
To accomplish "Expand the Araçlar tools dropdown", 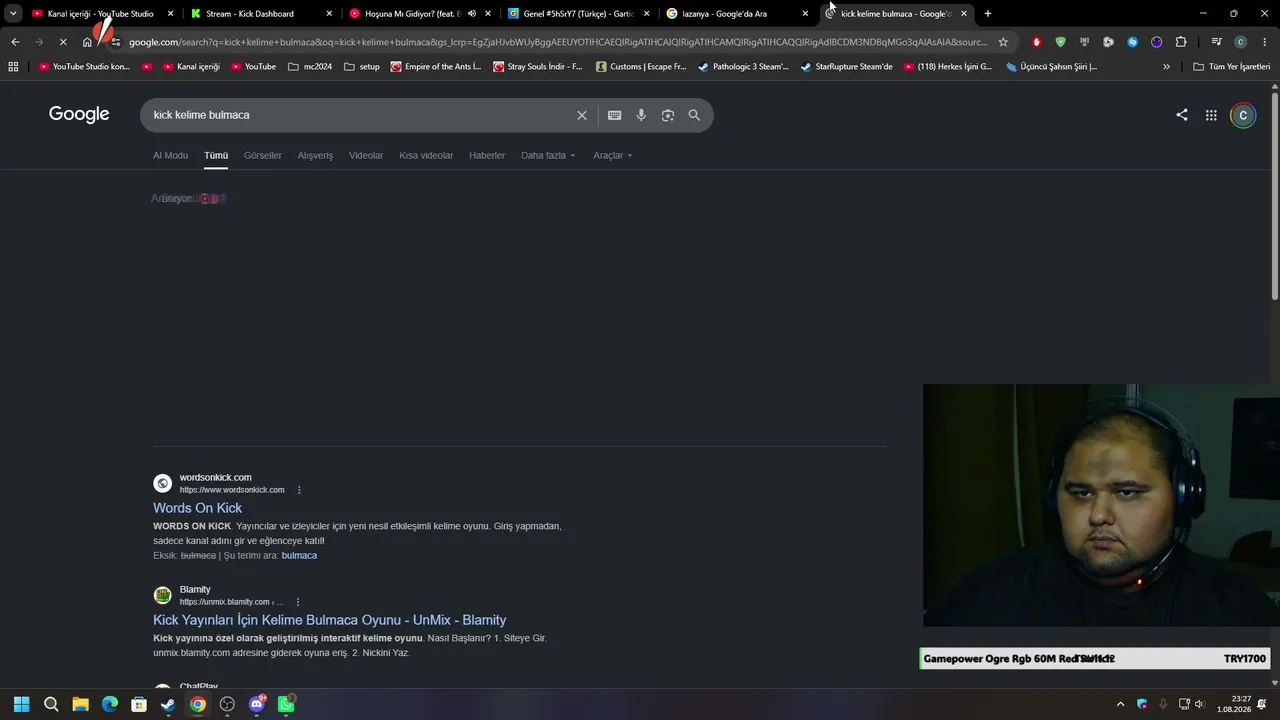I will coord(612,156).
